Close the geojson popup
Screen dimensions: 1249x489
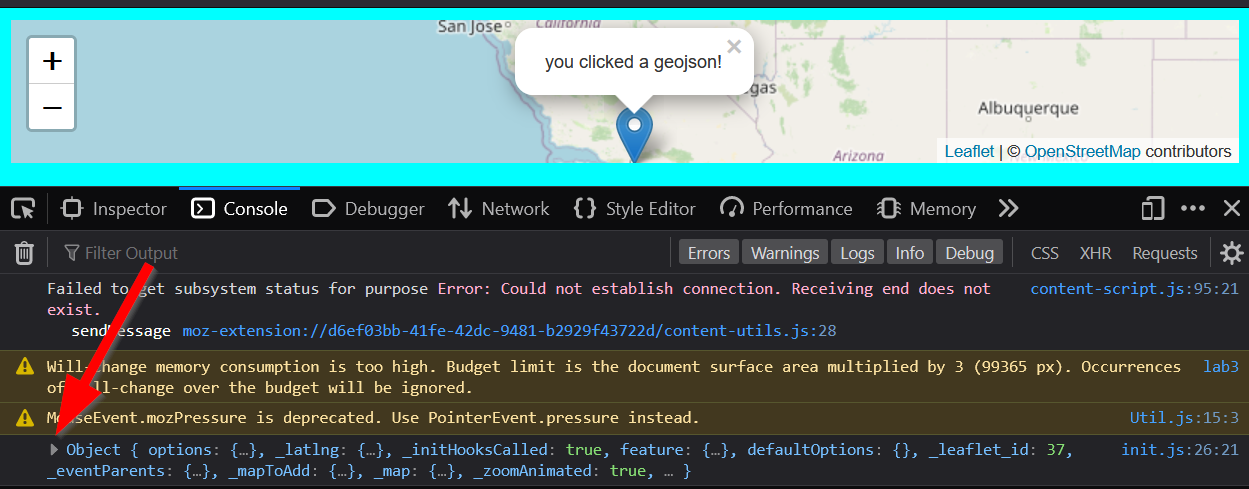(x=734, y=46)
